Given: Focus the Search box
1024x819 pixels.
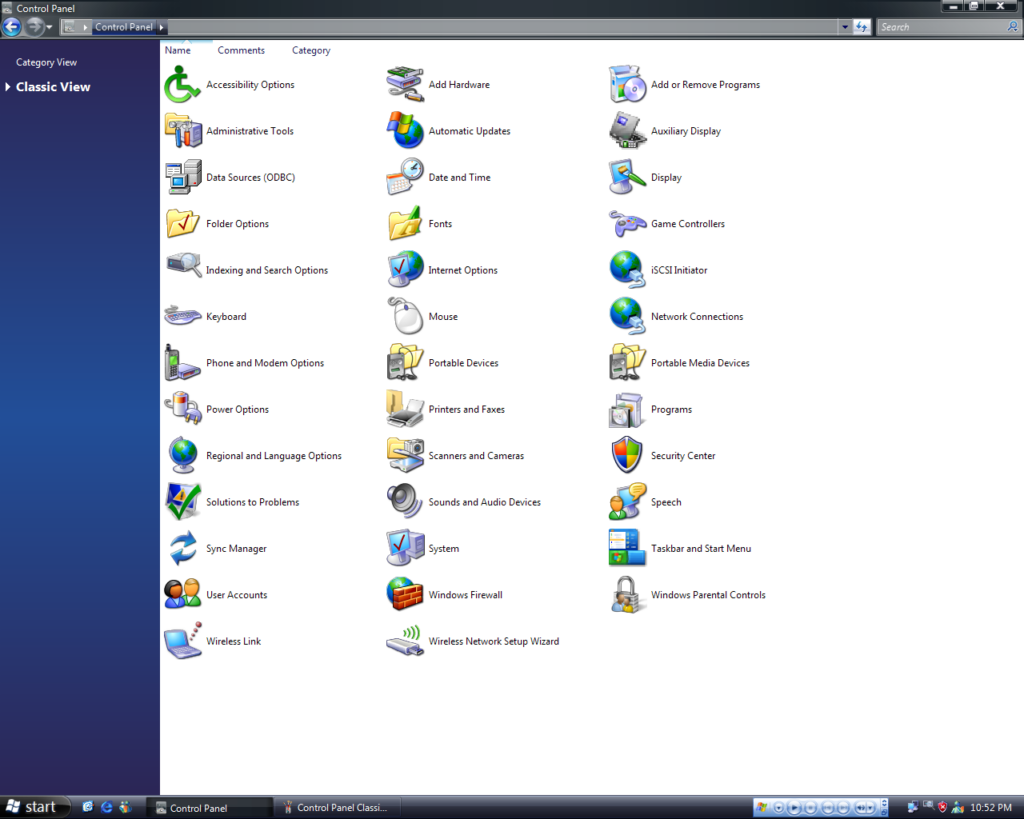Looking at the screenshot, I should pos(941,27).
